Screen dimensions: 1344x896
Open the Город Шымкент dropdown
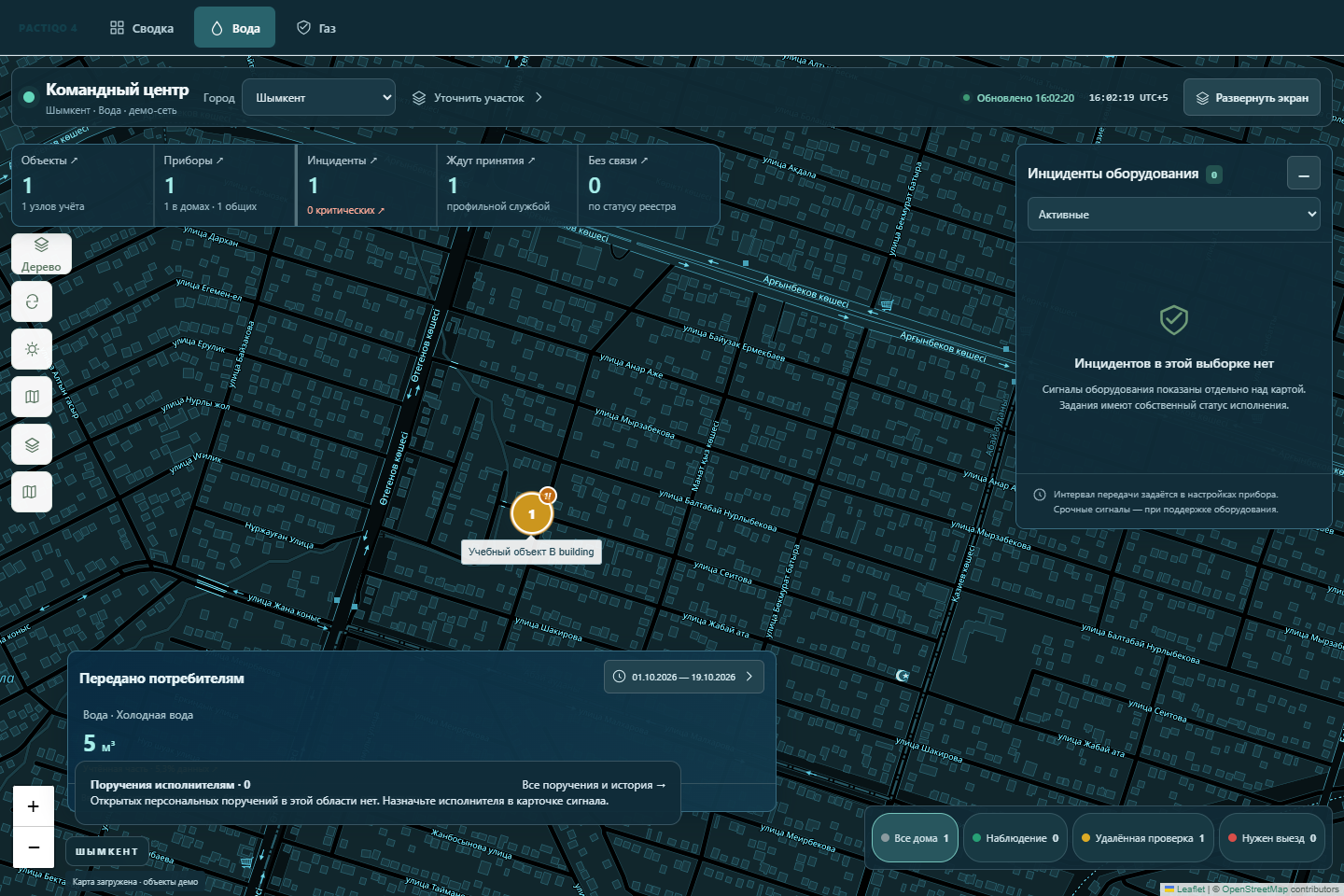point(318,97)
